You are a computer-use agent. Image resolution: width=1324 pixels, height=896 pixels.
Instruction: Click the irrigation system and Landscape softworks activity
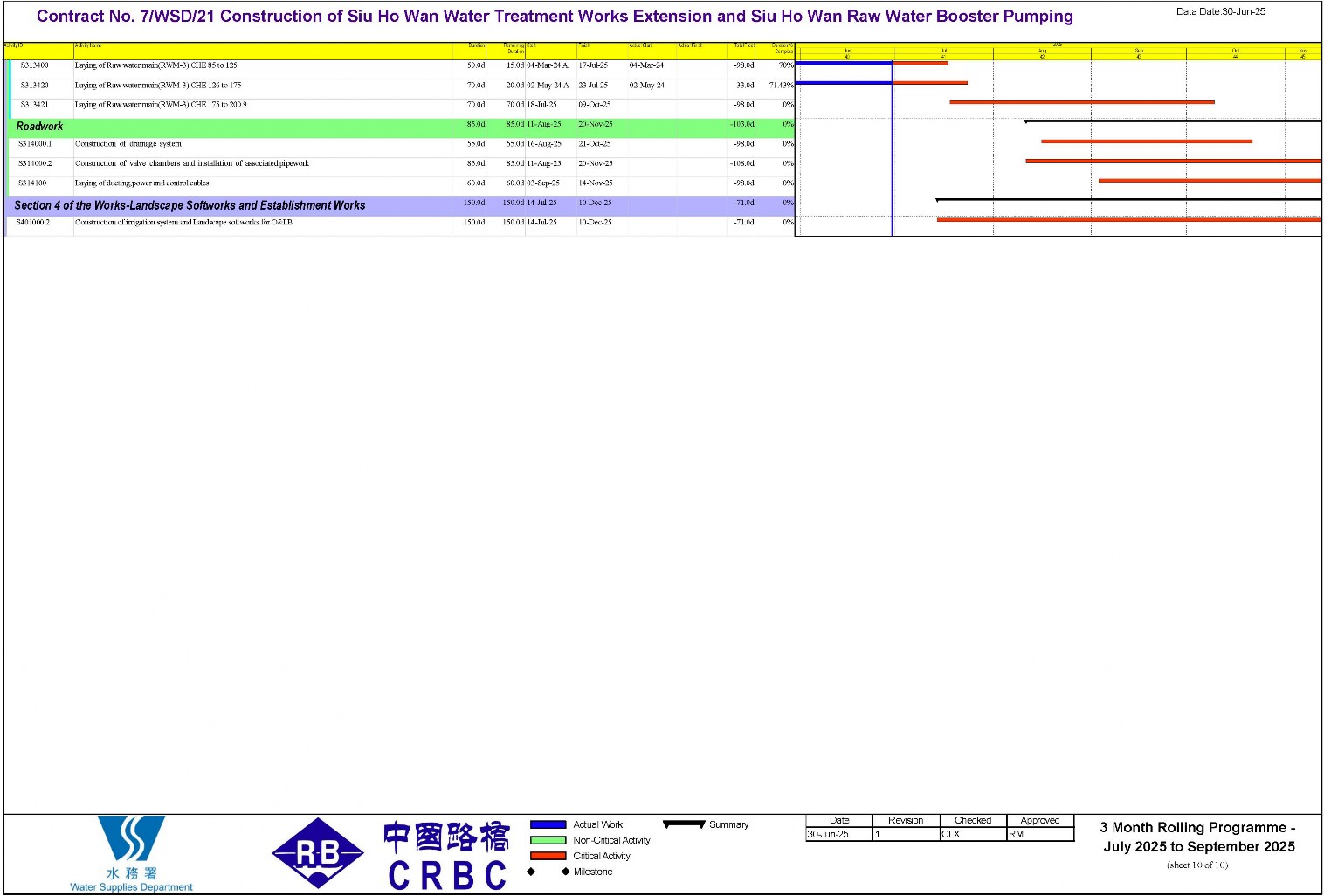(x=183, y=223)
